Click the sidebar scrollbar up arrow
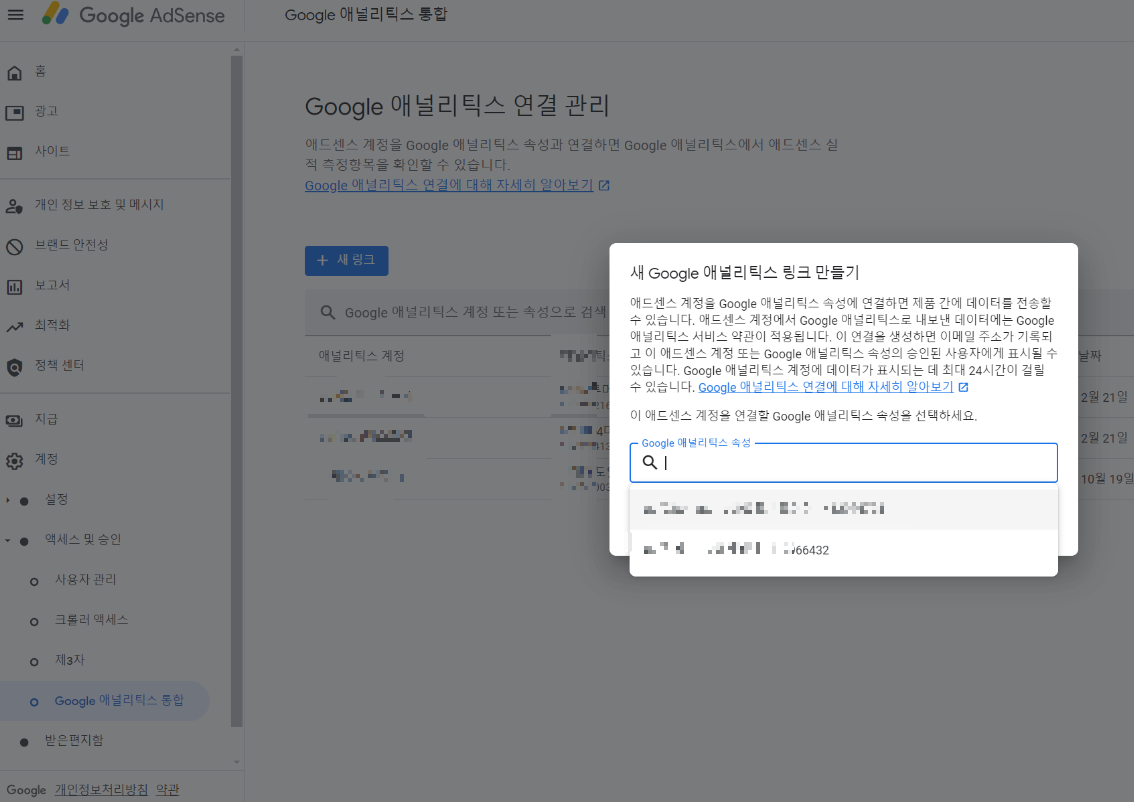The height and width of the screenshot is (802, 1134). point(236,50)
